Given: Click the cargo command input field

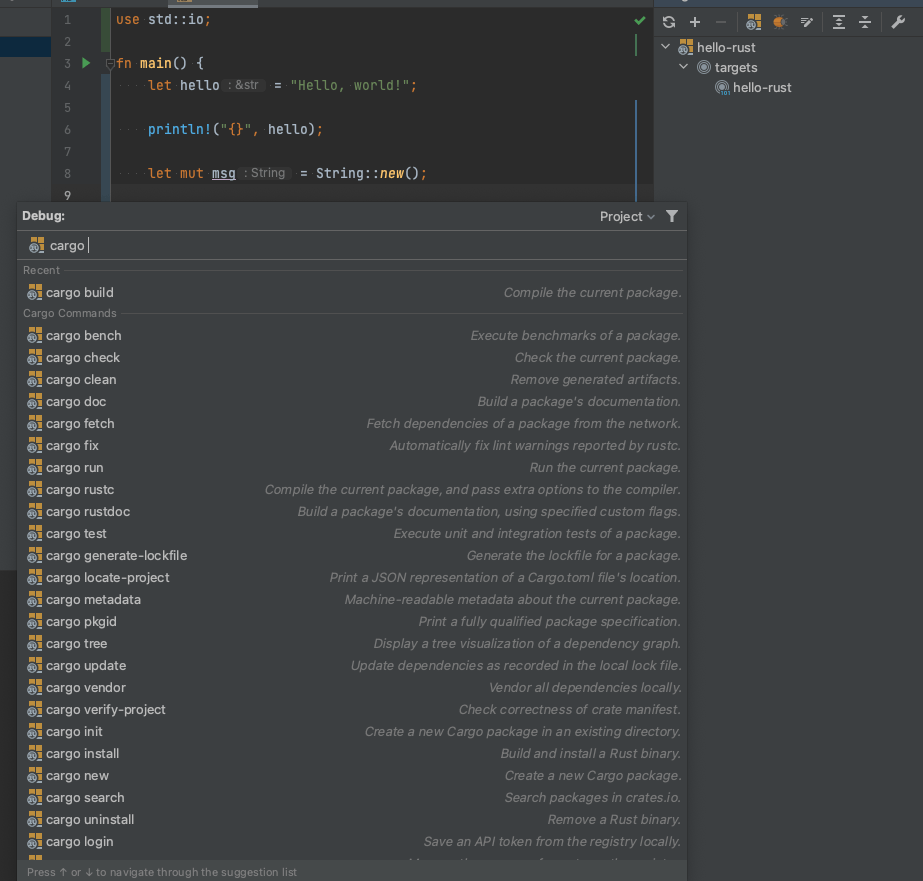Looking at the screenshot, I should click(352, 245).
